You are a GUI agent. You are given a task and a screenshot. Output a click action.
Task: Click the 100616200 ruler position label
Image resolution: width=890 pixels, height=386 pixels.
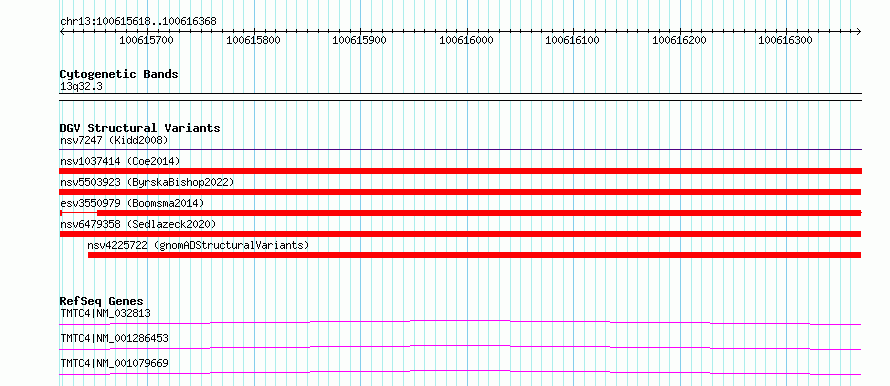pyautogui.click(x=679, y=40)
